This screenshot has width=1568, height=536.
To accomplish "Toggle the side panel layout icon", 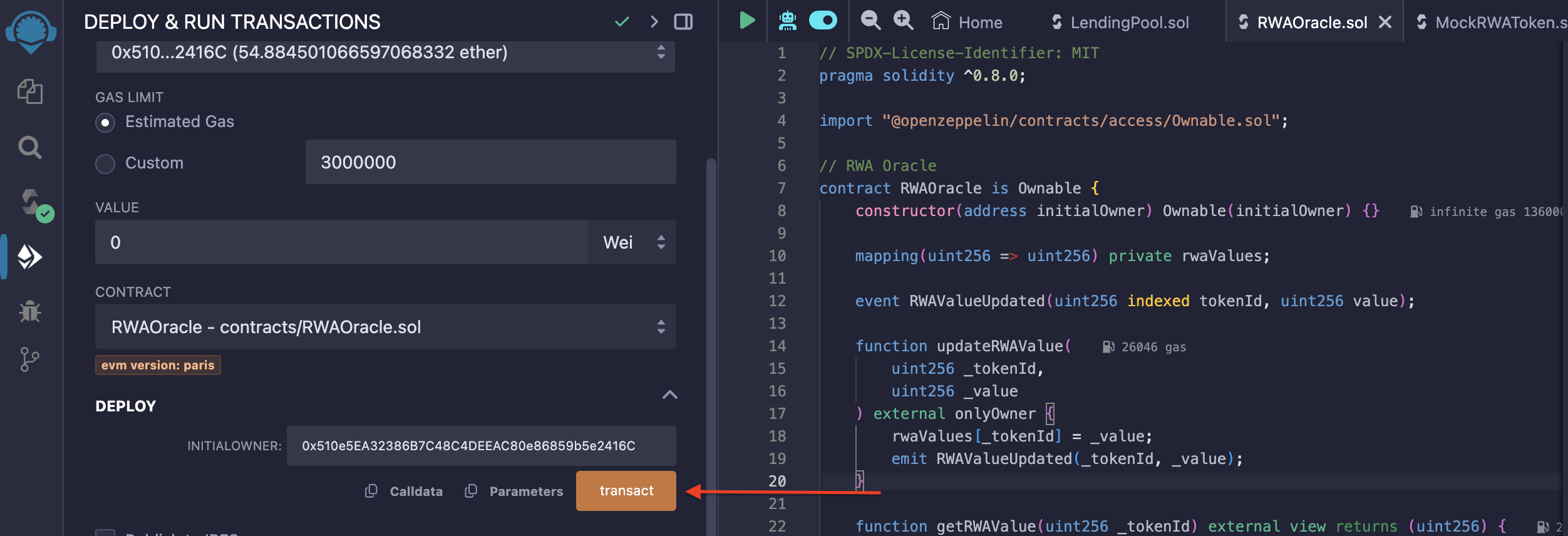I will coord(683,22).
